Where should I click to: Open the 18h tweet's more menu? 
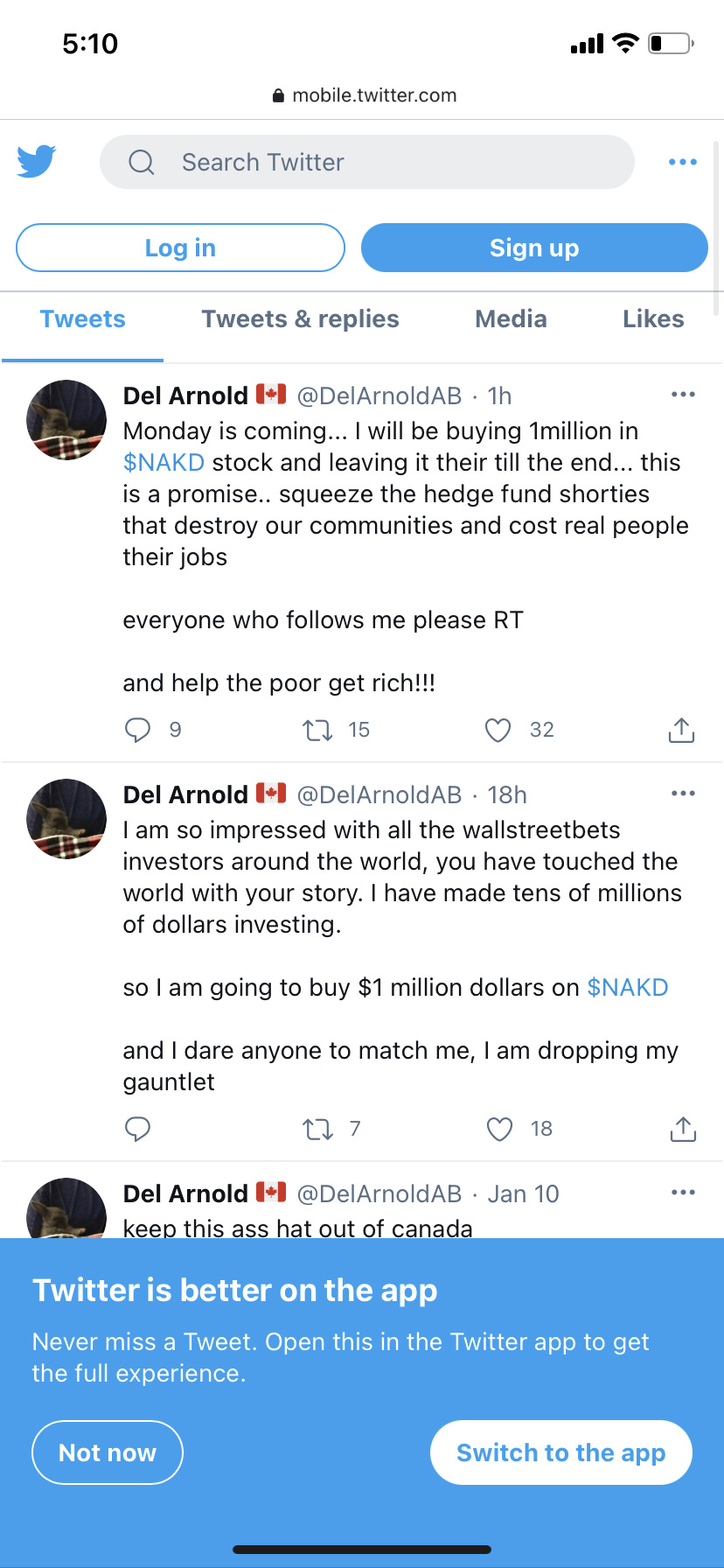click(683, 794)
